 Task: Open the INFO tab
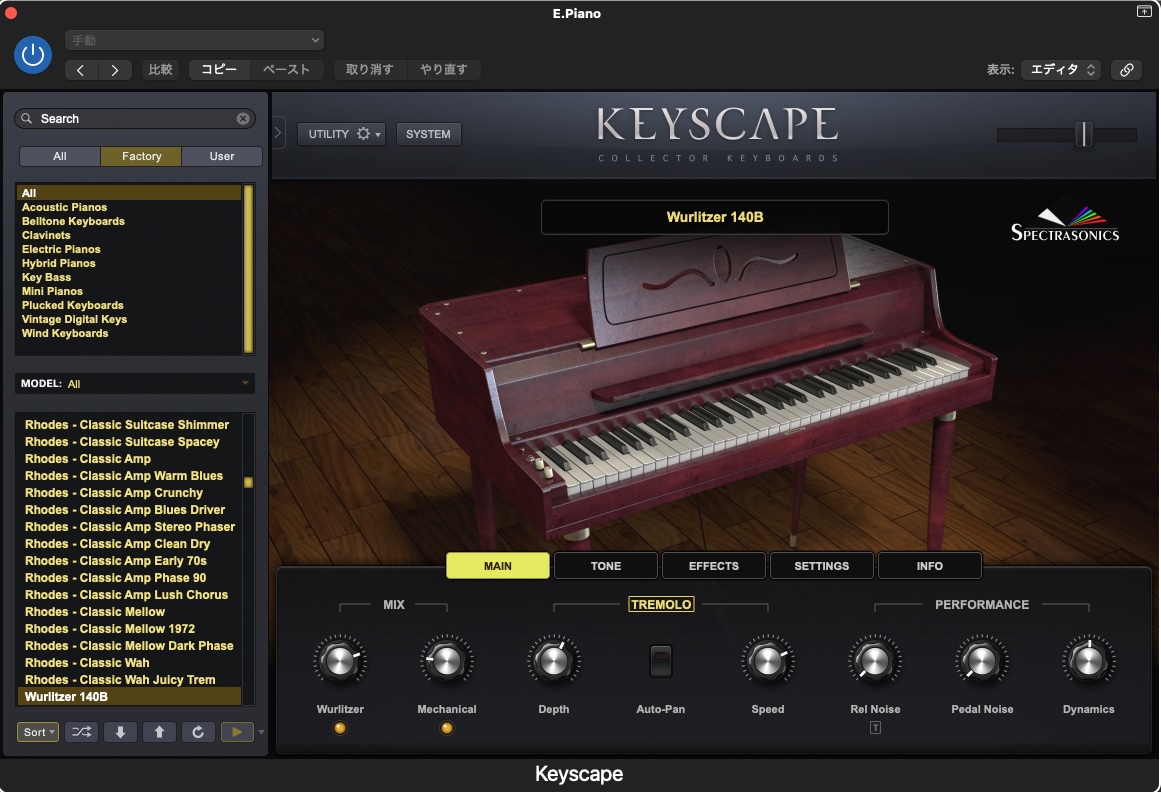coord(930,566)
